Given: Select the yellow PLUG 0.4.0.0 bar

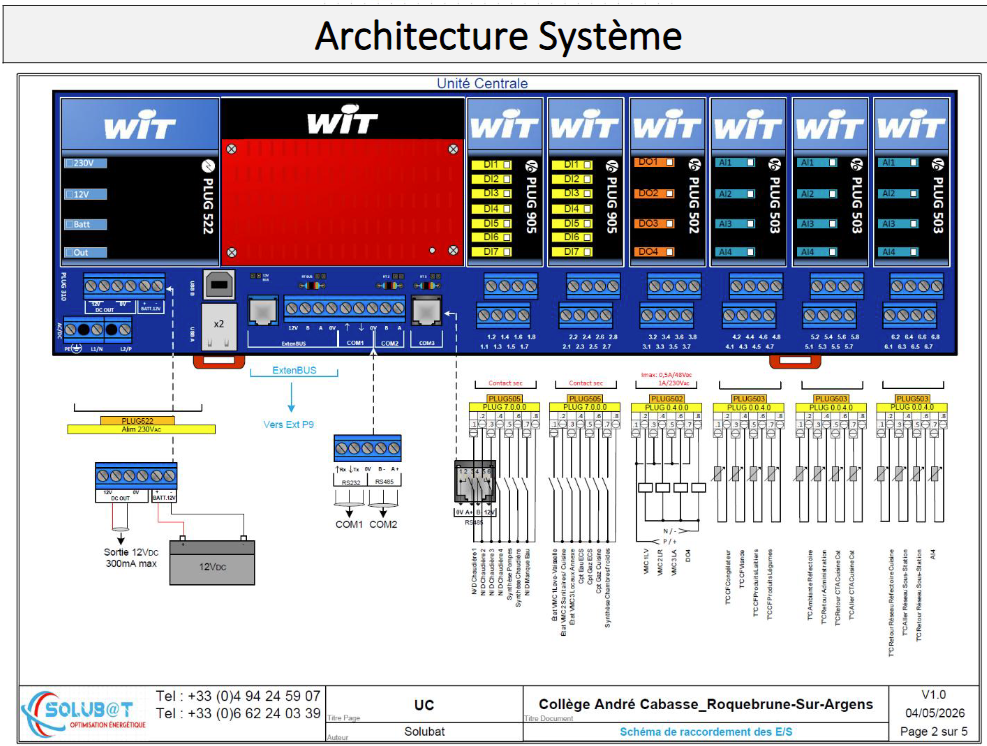Looking at the screenshot, I should coord(667,407).
